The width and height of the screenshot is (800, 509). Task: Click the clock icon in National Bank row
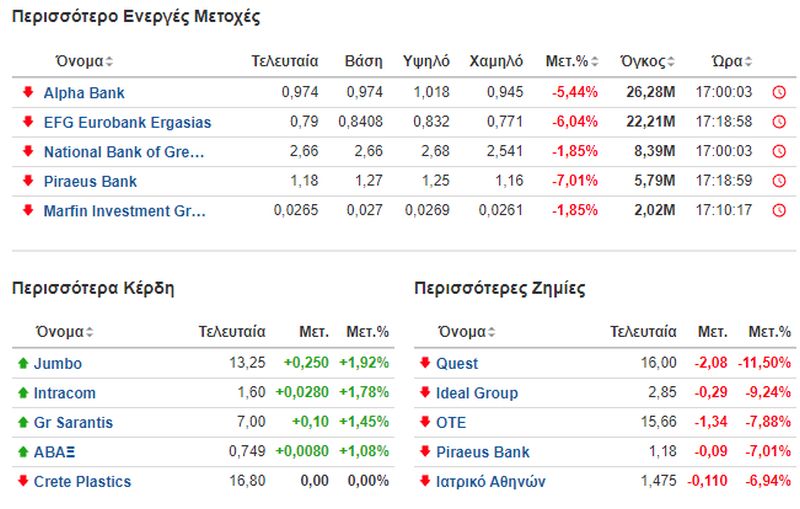pyautogui.click(x=779, y=151)
